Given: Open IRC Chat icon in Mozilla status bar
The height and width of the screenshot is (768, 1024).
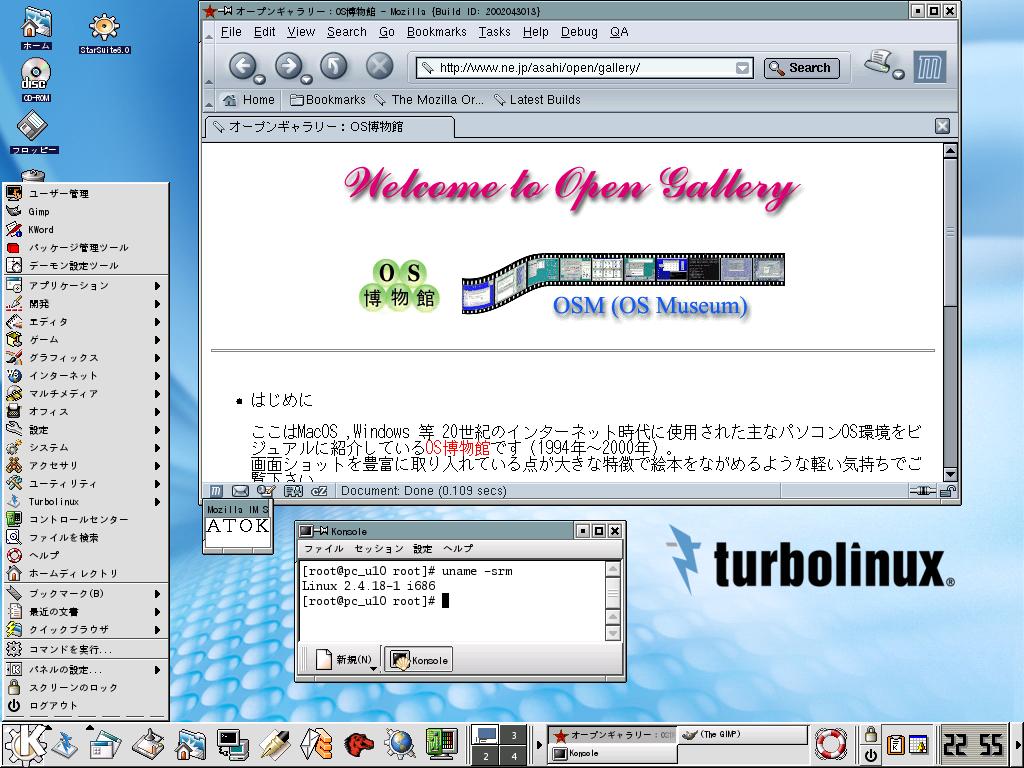Looking at the screenshot, I should point(319,491).
